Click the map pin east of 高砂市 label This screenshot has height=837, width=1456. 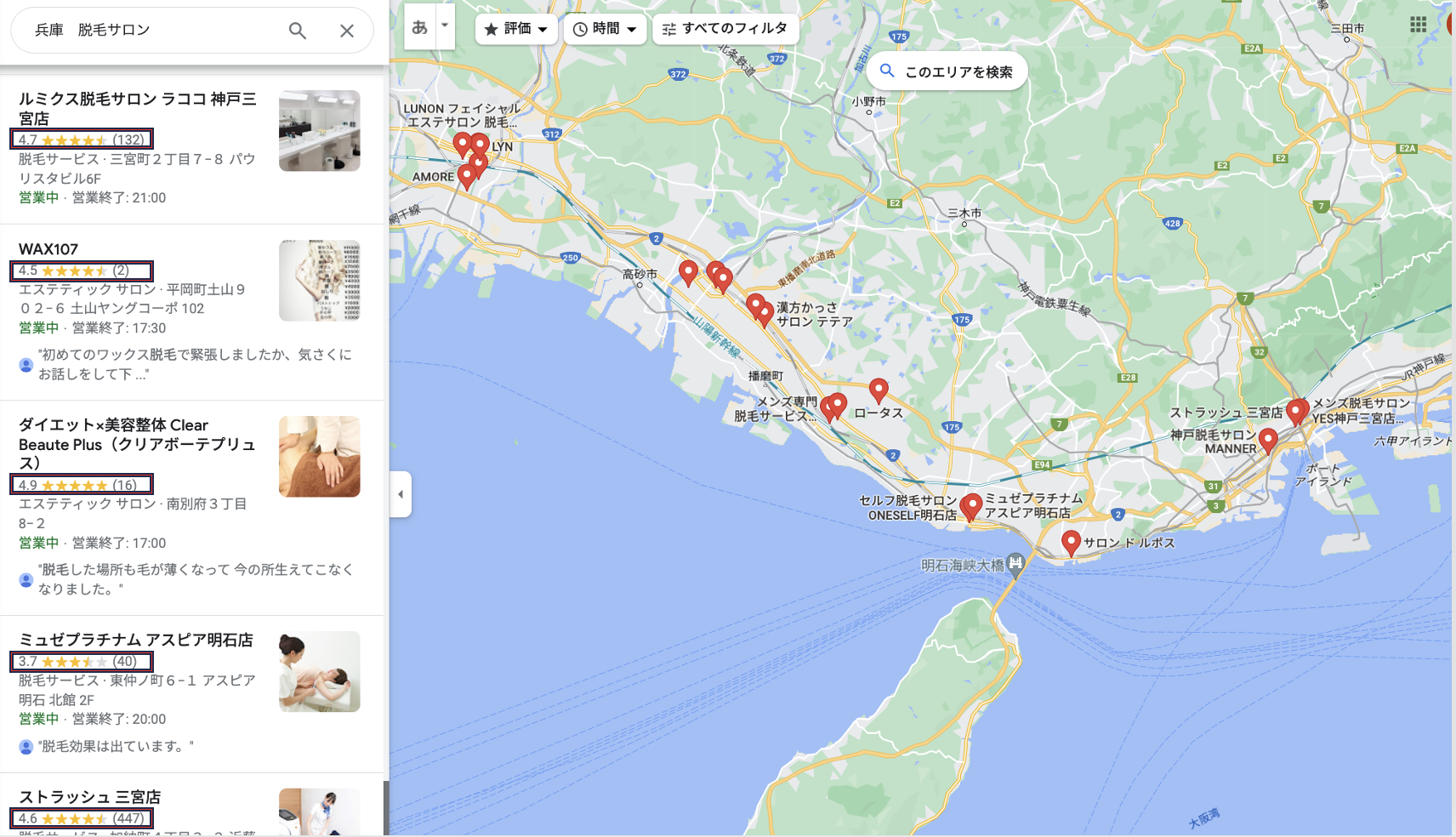688,272
